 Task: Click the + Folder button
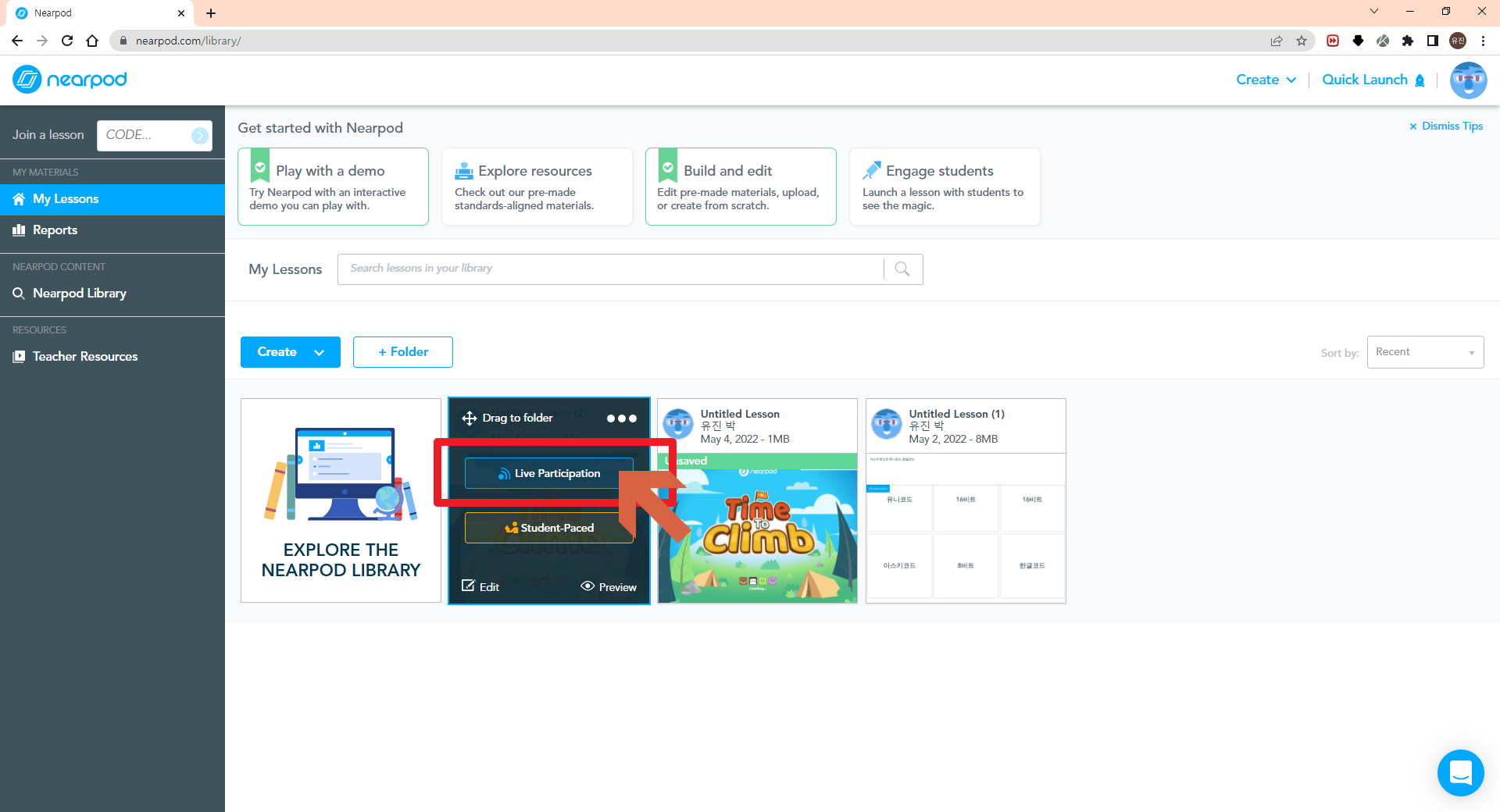pyautogui.click(x=403, y=352)
